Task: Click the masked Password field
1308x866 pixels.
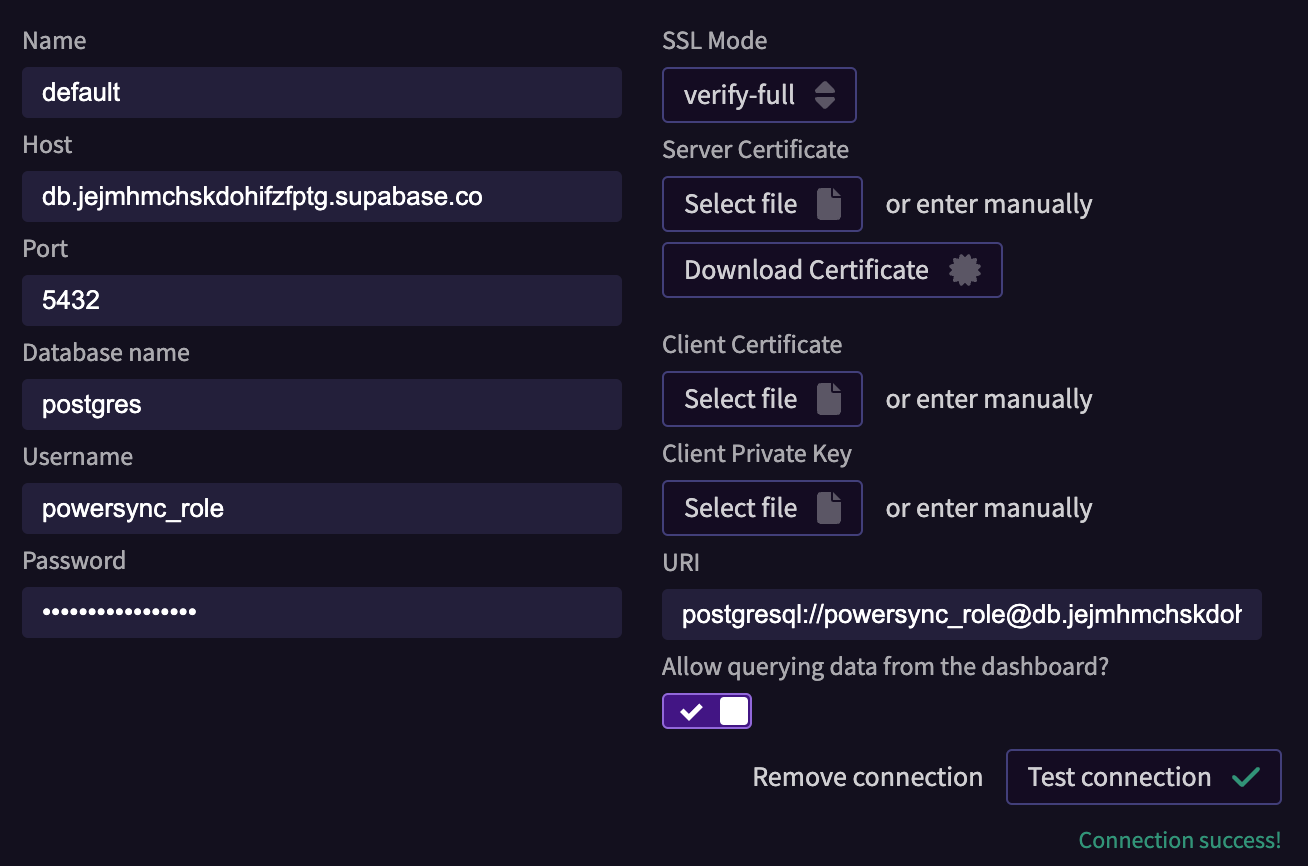Action: pos(322,612)
